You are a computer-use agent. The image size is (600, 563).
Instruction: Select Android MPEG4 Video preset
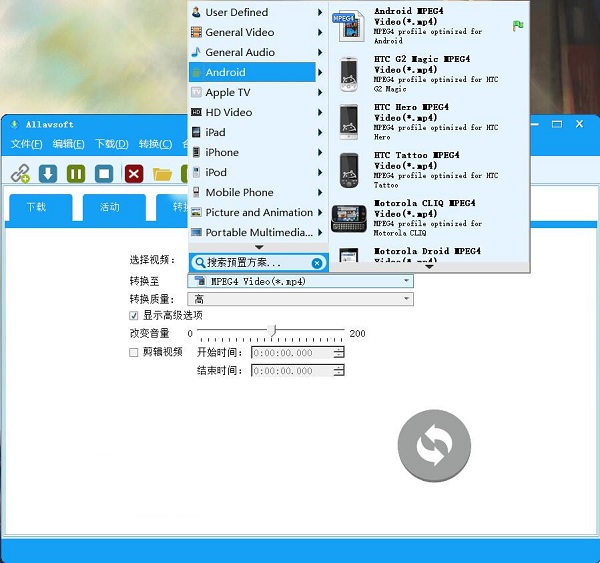pyautogui.click(x=429, y=25)
